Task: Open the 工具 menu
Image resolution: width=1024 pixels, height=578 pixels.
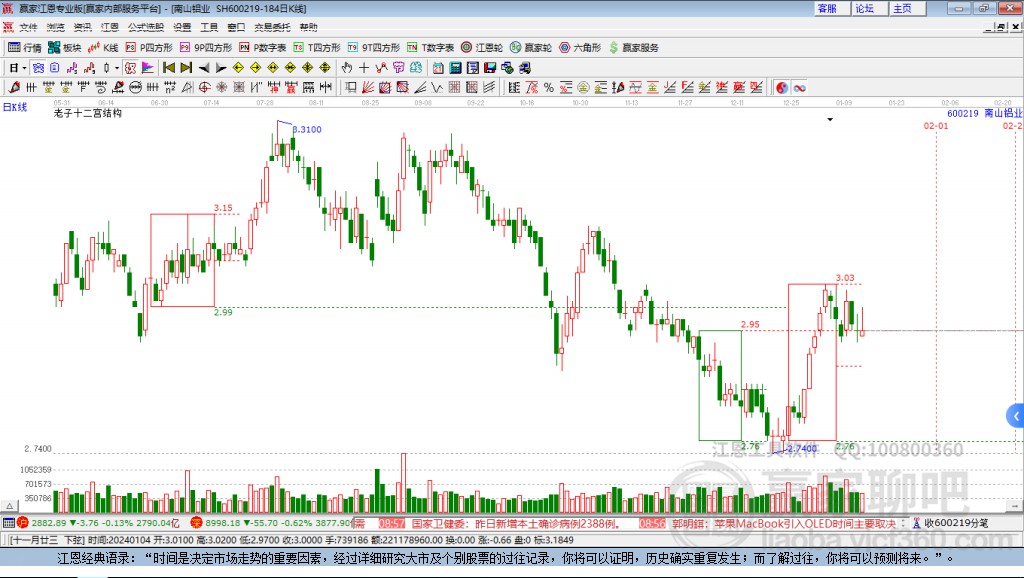Action: pos(209,27)
